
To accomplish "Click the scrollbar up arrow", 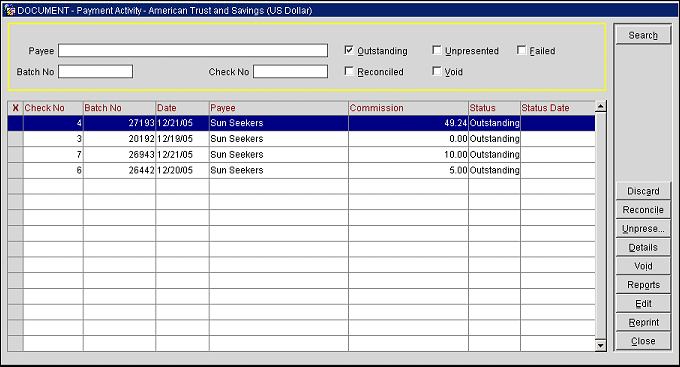I will click(x=601, y=106).
